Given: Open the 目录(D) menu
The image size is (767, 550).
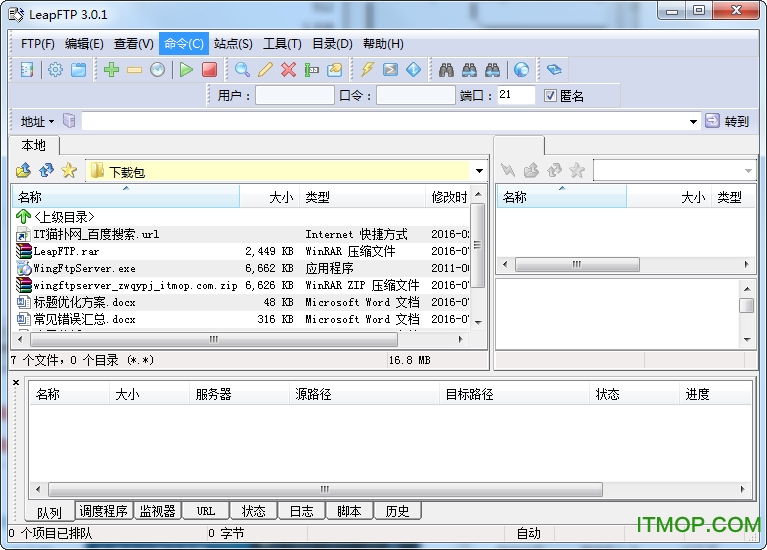Looking at the screenshot, I should click(x=332, y=44).
